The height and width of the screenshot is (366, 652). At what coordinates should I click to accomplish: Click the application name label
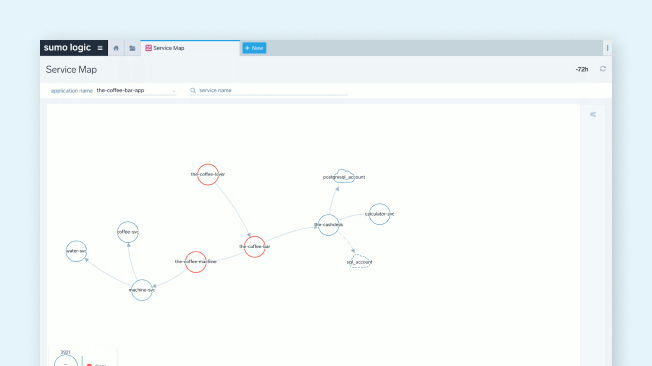[72, 91]
